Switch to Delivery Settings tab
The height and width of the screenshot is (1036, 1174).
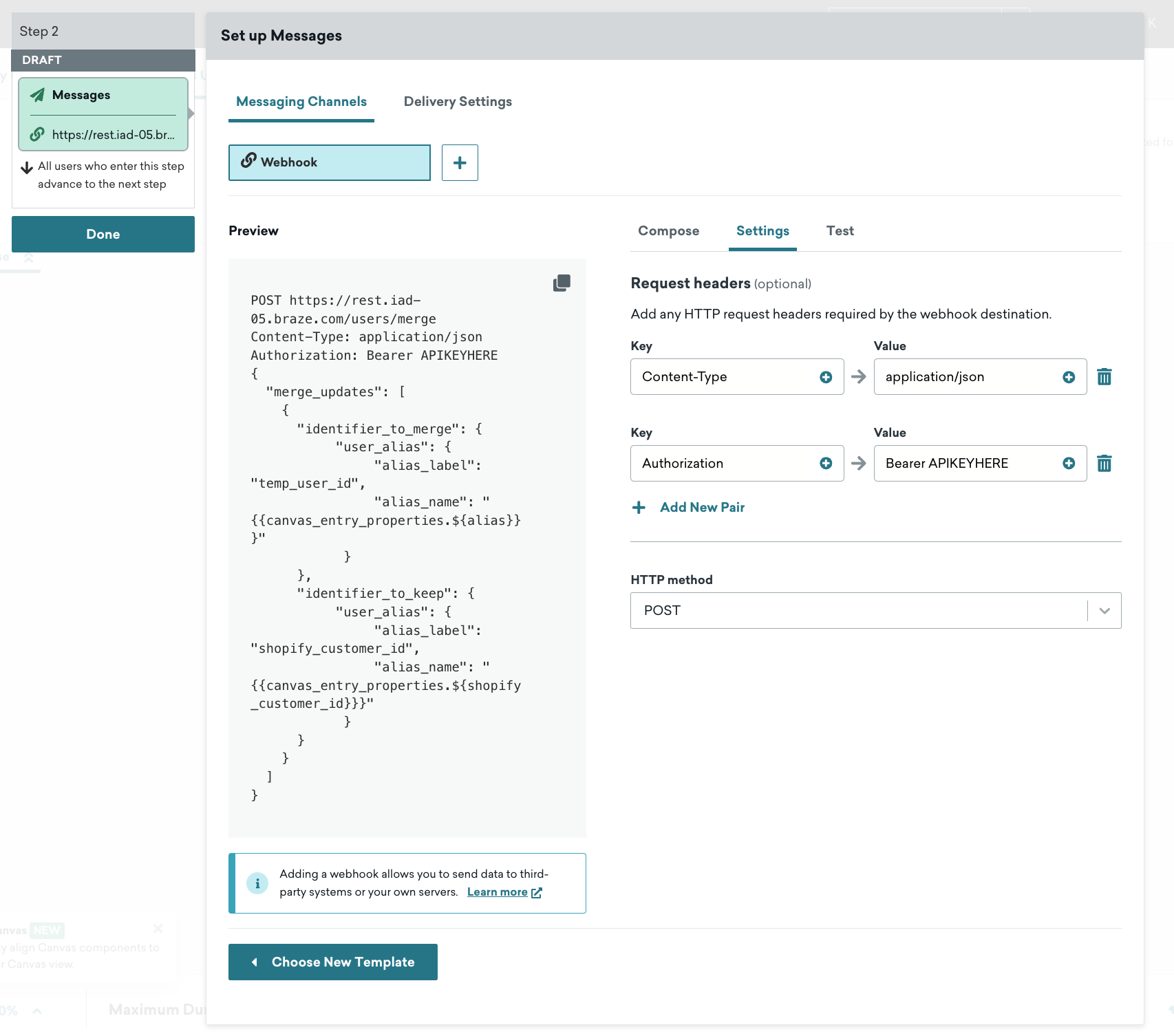pyautogui.click(x=458, y=102)
